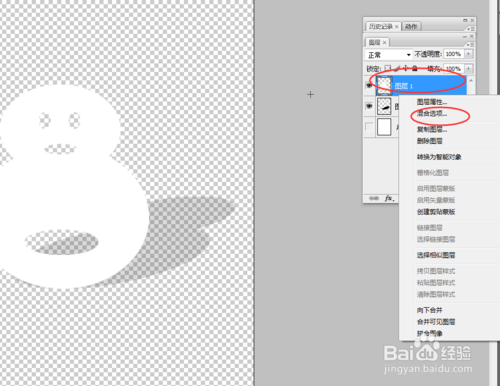Close the 图层 tab with its x
Screen dimensions: 500x386
point(384,42)
